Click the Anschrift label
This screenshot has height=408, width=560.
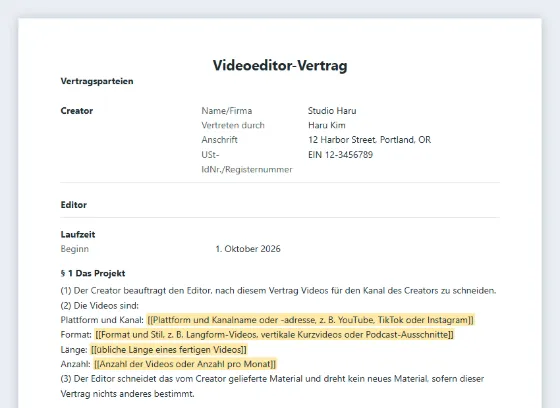[x=219, y=140]
